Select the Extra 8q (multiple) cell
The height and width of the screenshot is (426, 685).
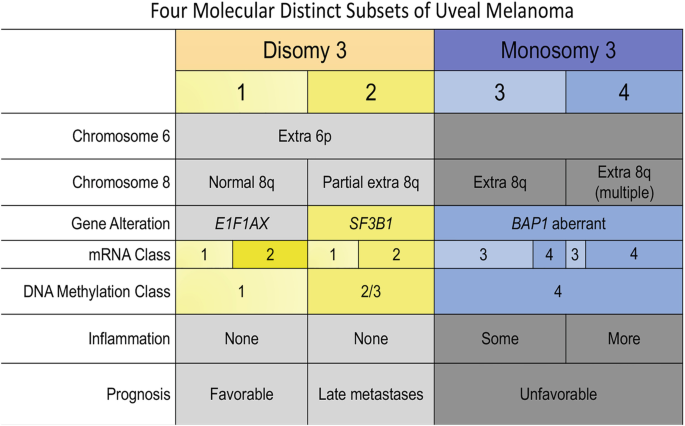pyautogui.click(x=624, y=182)
